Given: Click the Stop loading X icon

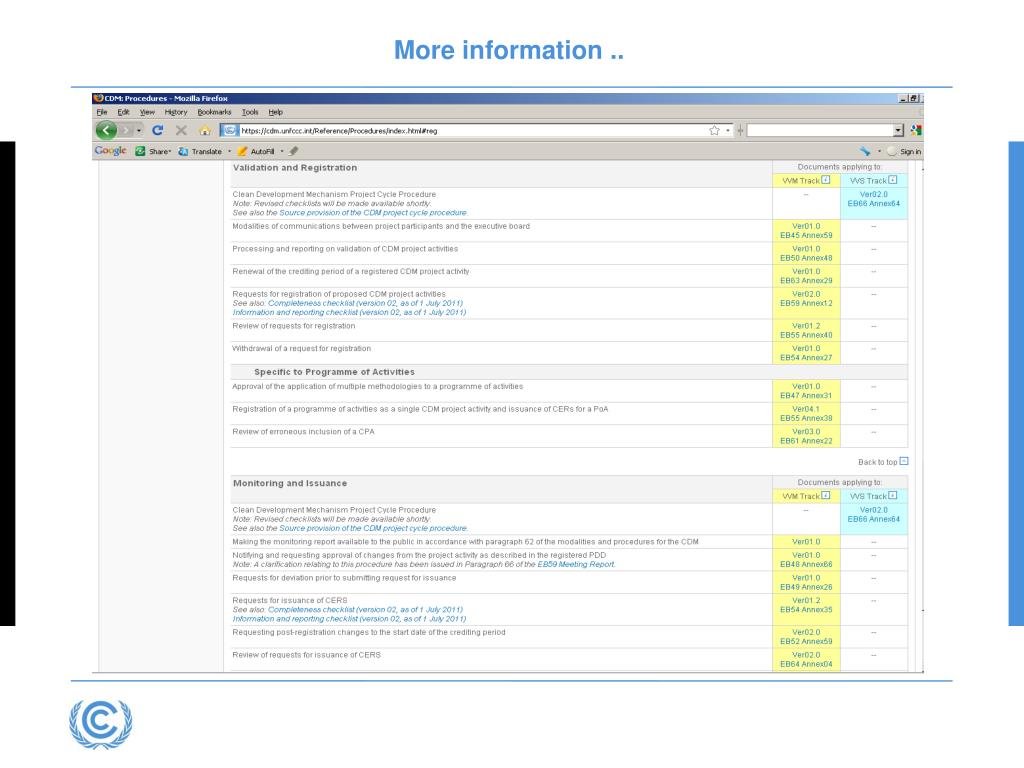Looking at the screenshot, I should (182, 131).
